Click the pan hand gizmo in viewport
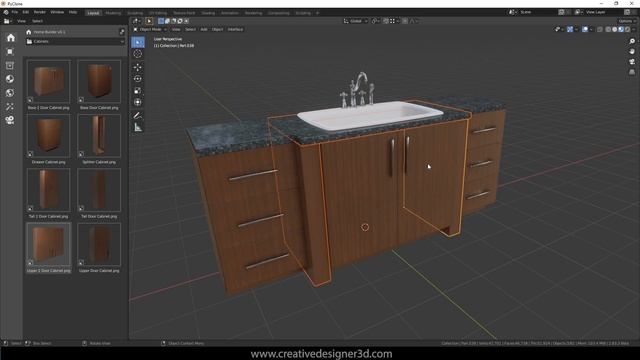The height and width of the screenshot is (360, 640). point(632,51)
